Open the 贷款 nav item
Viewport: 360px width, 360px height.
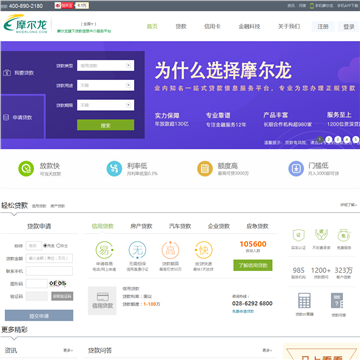click(181, 26)
